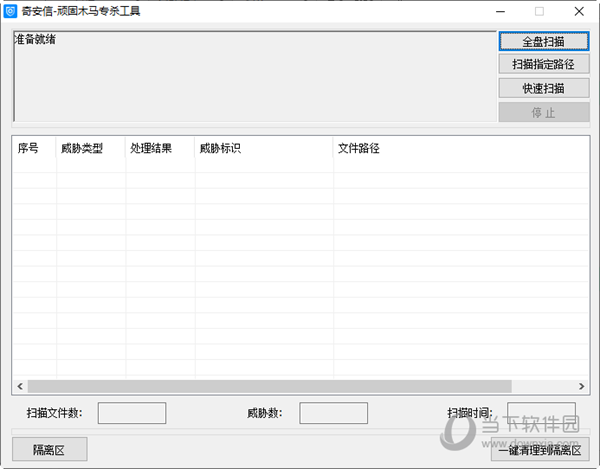Start a full disk scan (全盘扫描)
This screenshot has height=469, width=600.
click(x=543, y=41)
